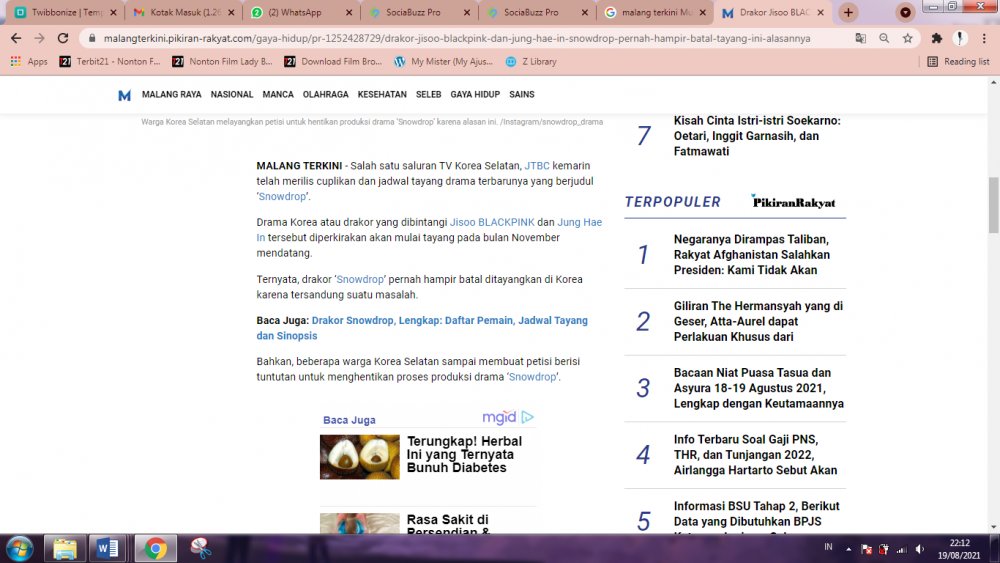The height and width of the screenshot is (563, 1000).
Task: Click the address bar URL
Action: click(457, 38)
